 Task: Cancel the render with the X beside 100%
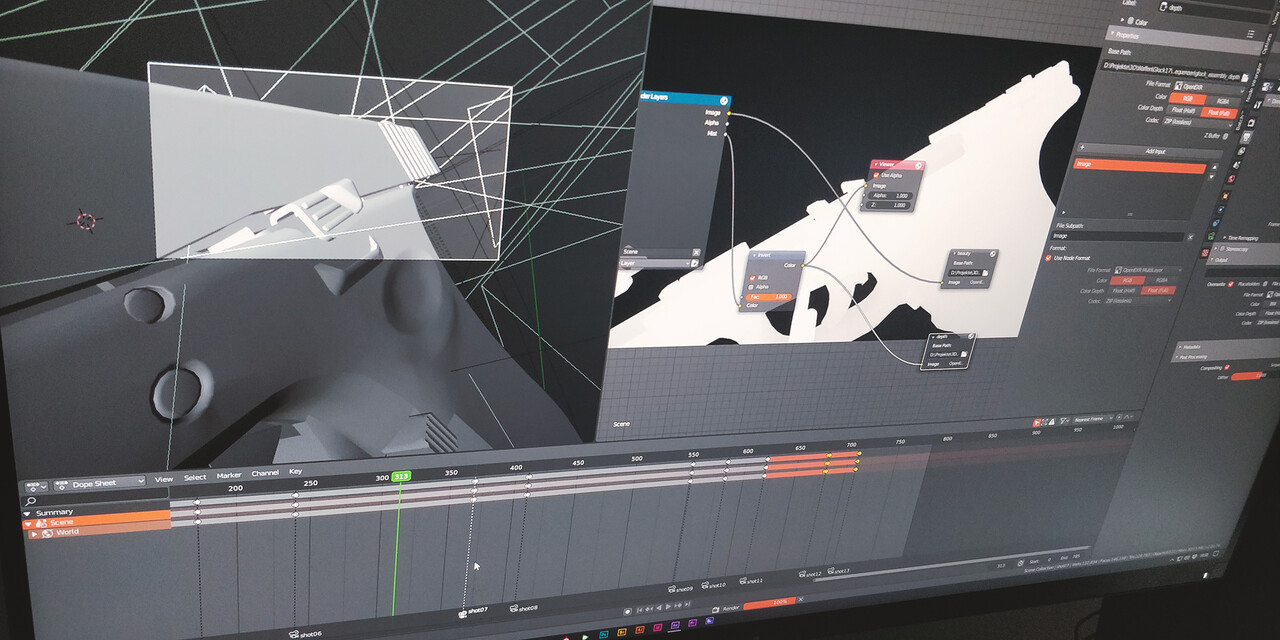800,600
